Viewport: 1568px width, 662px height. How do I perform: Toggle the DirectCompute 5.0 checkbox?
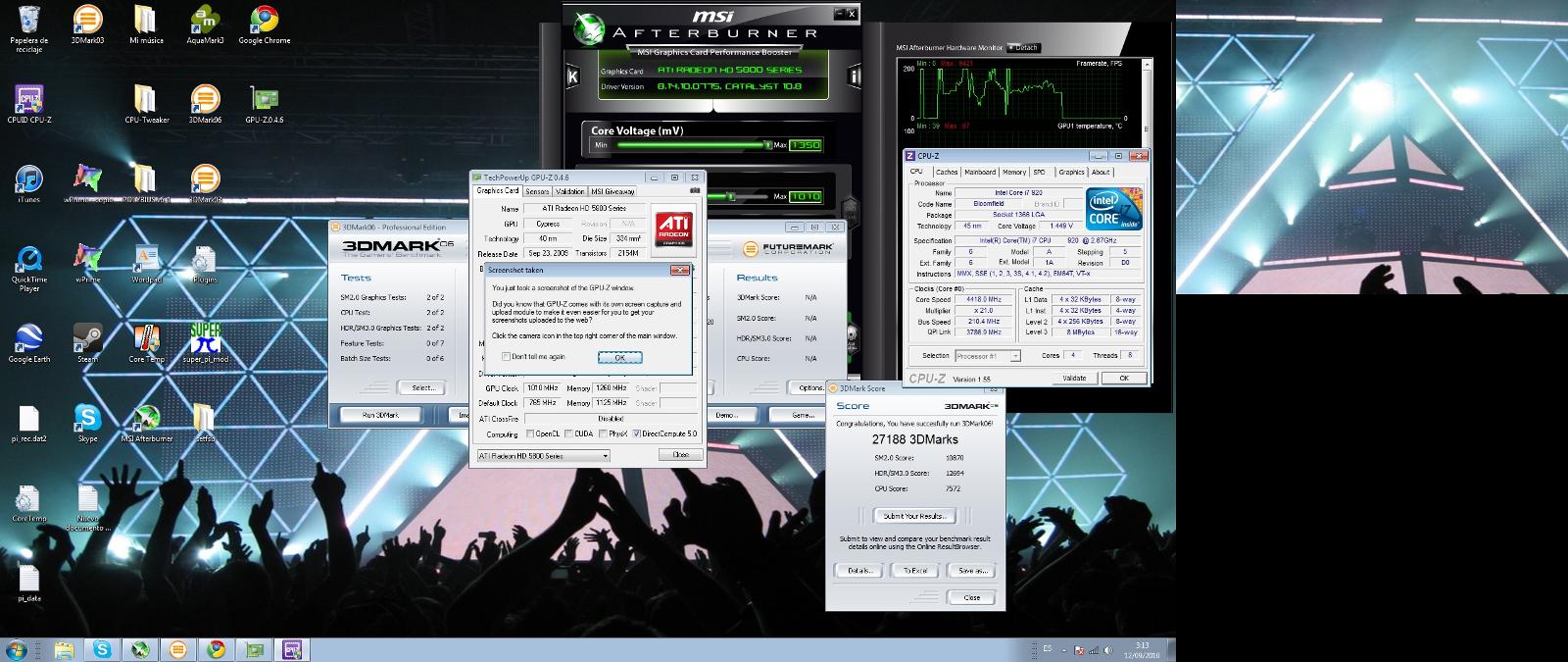point(637,433)
